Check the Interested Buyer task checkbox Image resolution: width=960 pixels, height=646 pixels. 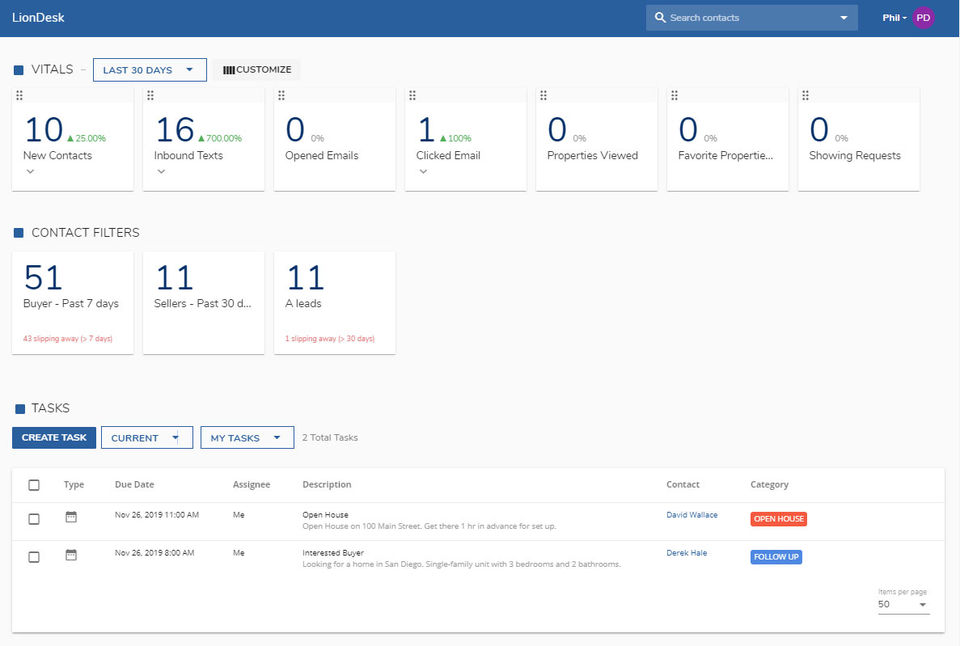pos(34,557)
